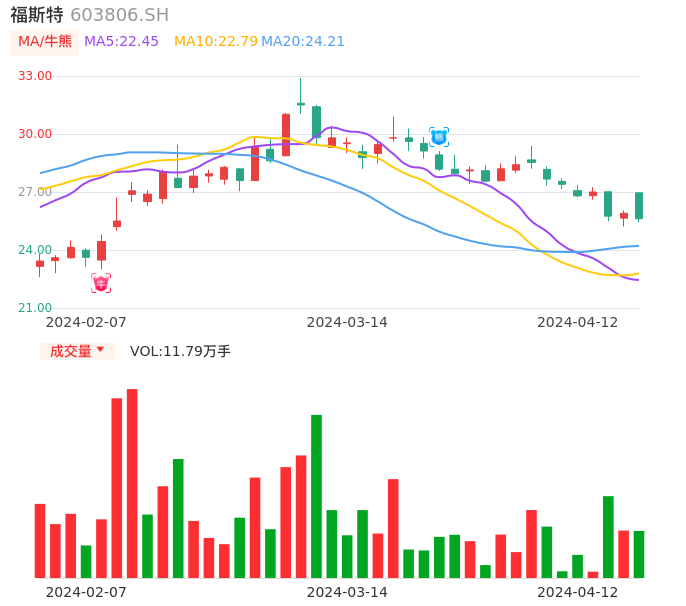This screenshot has height=606, width=686.
Task: Click the rightmost green volume bar
Action: point(639,554)
